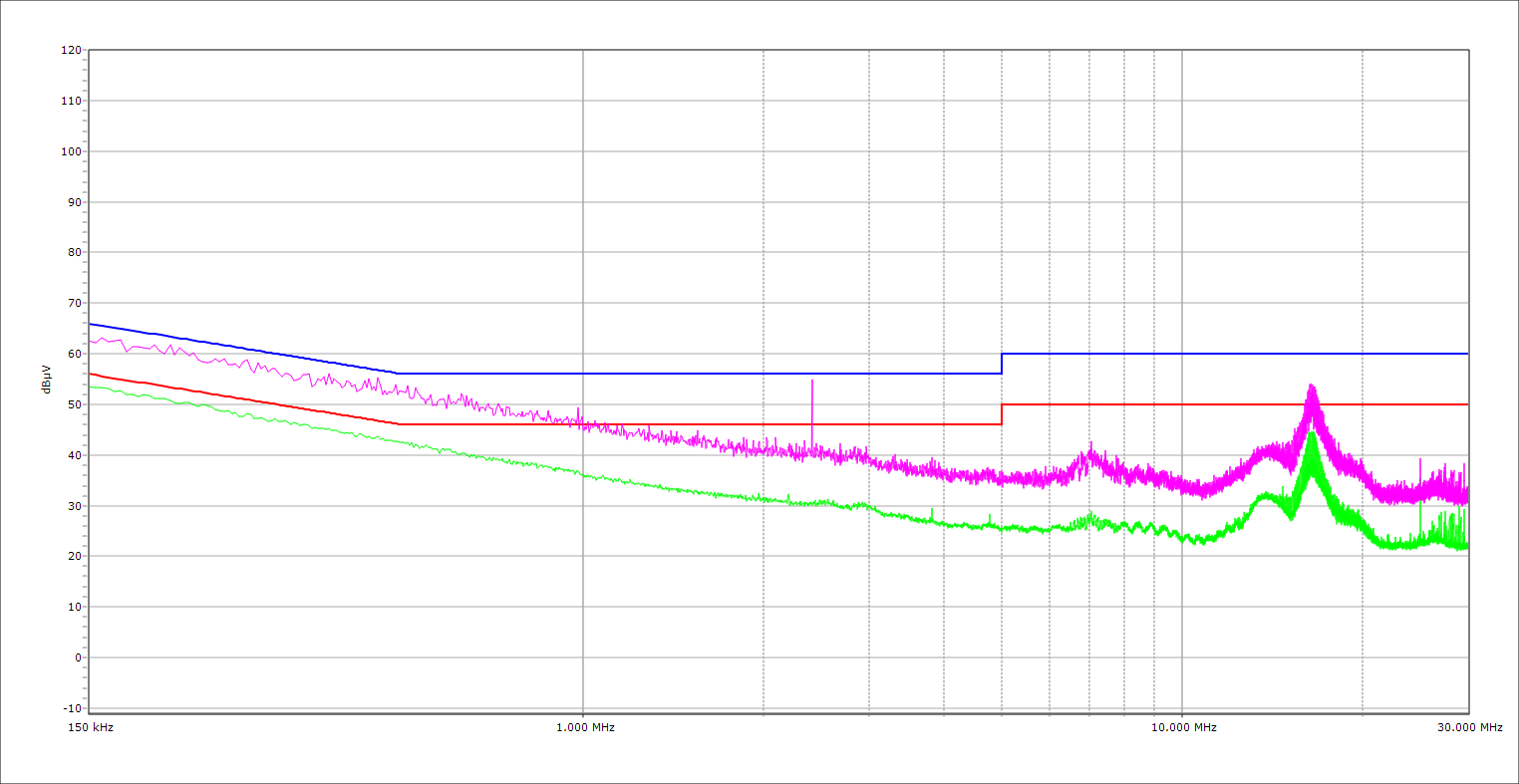
Task: Click the green trace start at 150 kHz
Action: [91, 387]
